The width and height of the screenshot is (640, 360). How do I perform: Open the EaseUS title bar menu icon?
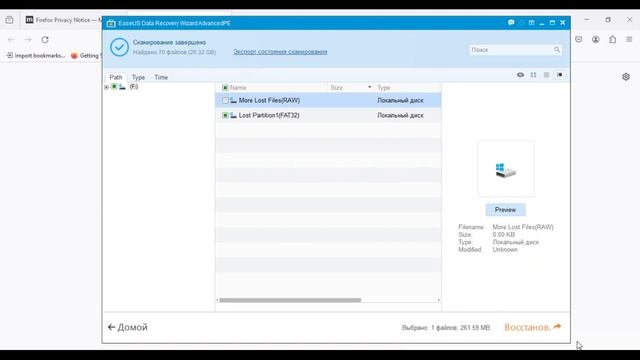point(531,23)
